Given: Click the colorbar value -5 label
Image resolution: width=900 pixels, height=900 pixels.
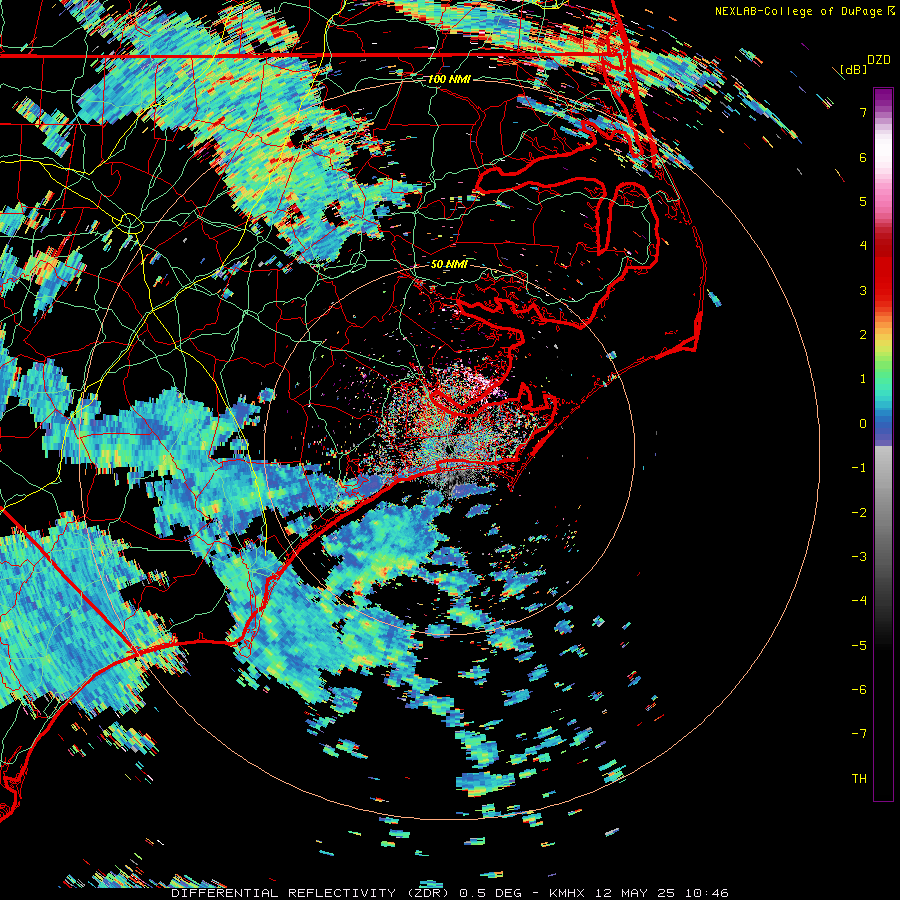Looking at the screenshot, I should (859, 645).
